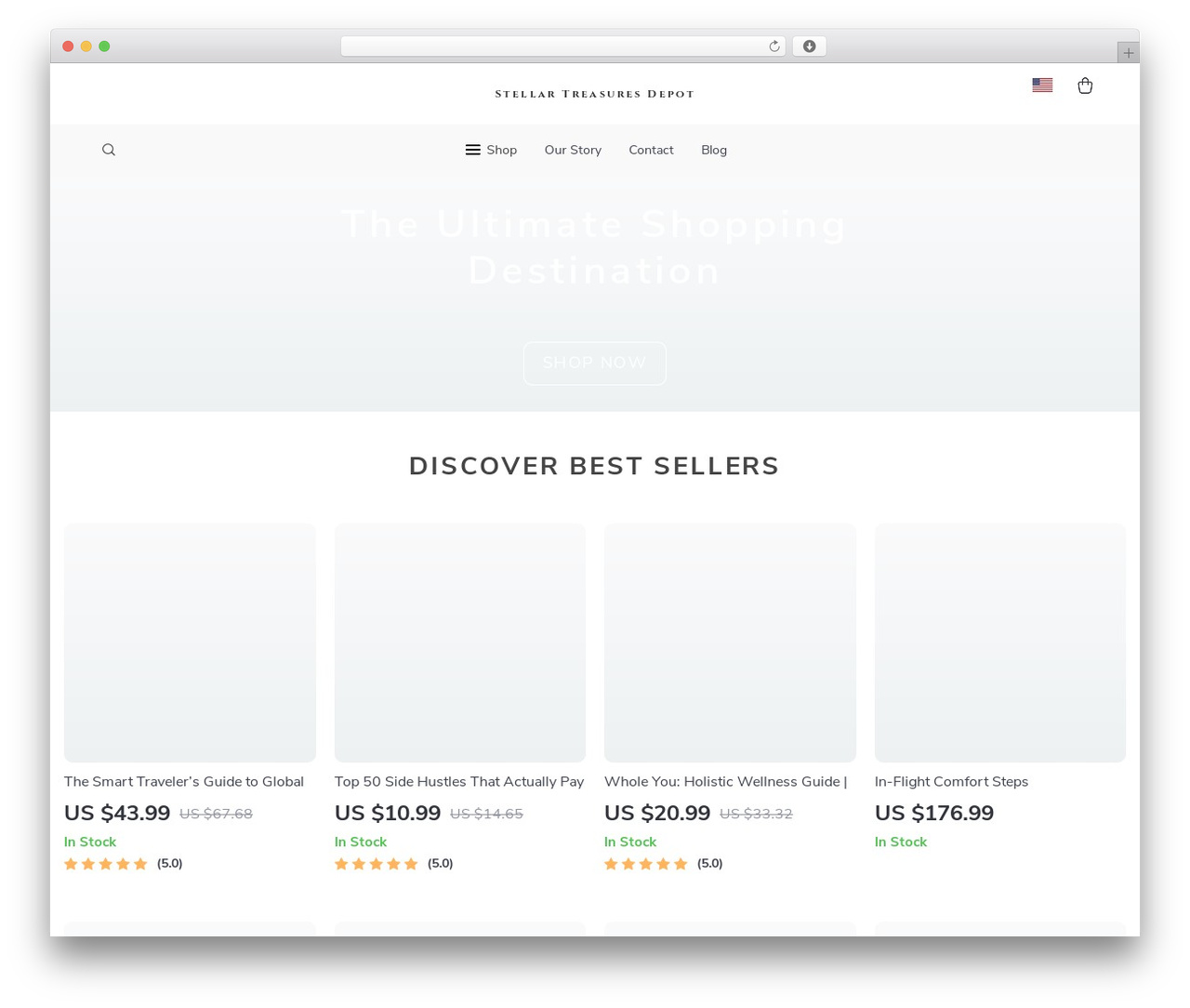The image size is (1190, 1008).
Task: Go to Our Story page
Action: pos(573,150)
